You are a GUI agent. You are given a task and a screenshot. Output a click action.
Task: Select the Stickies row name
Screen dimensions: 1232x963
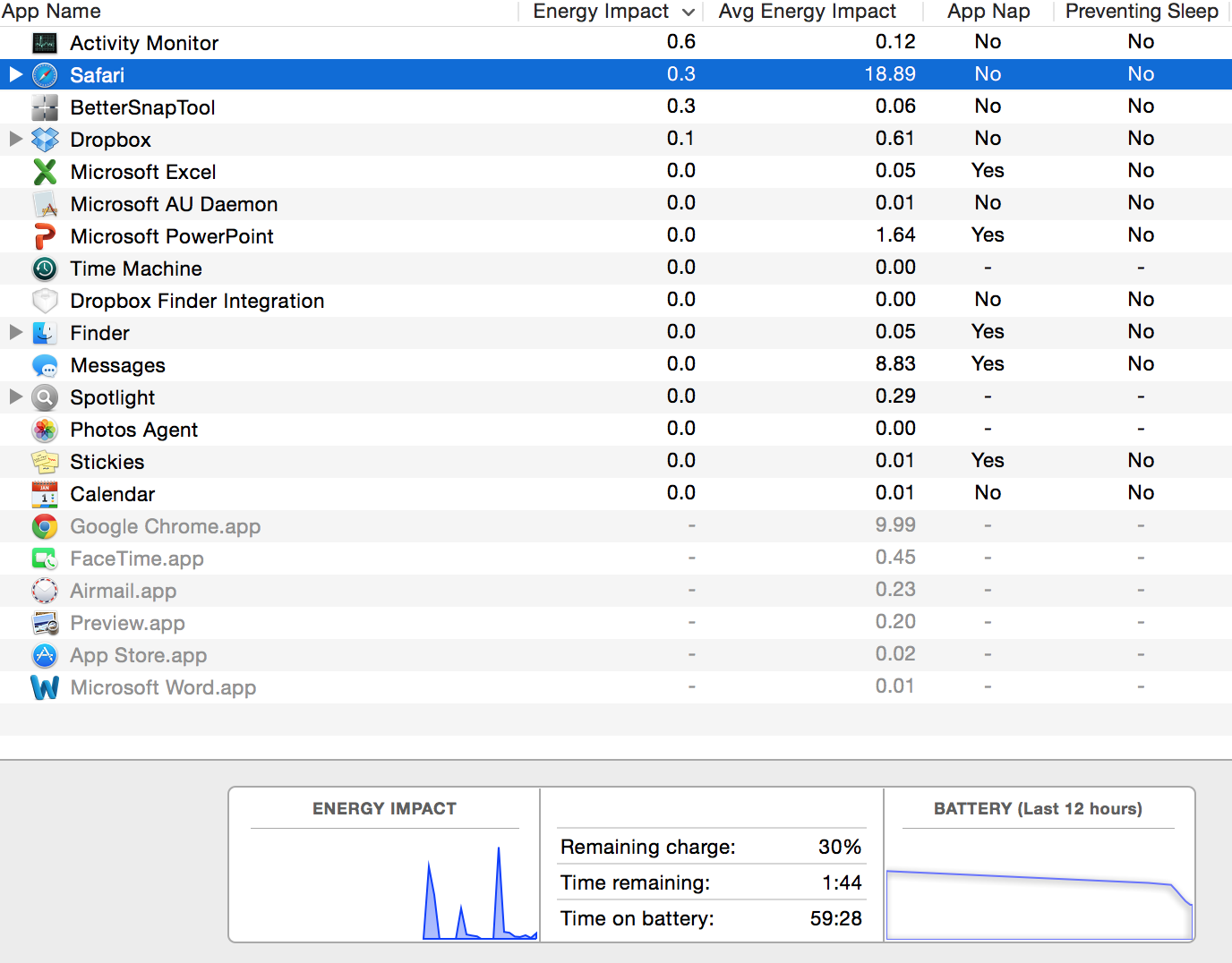pos(107,462)
